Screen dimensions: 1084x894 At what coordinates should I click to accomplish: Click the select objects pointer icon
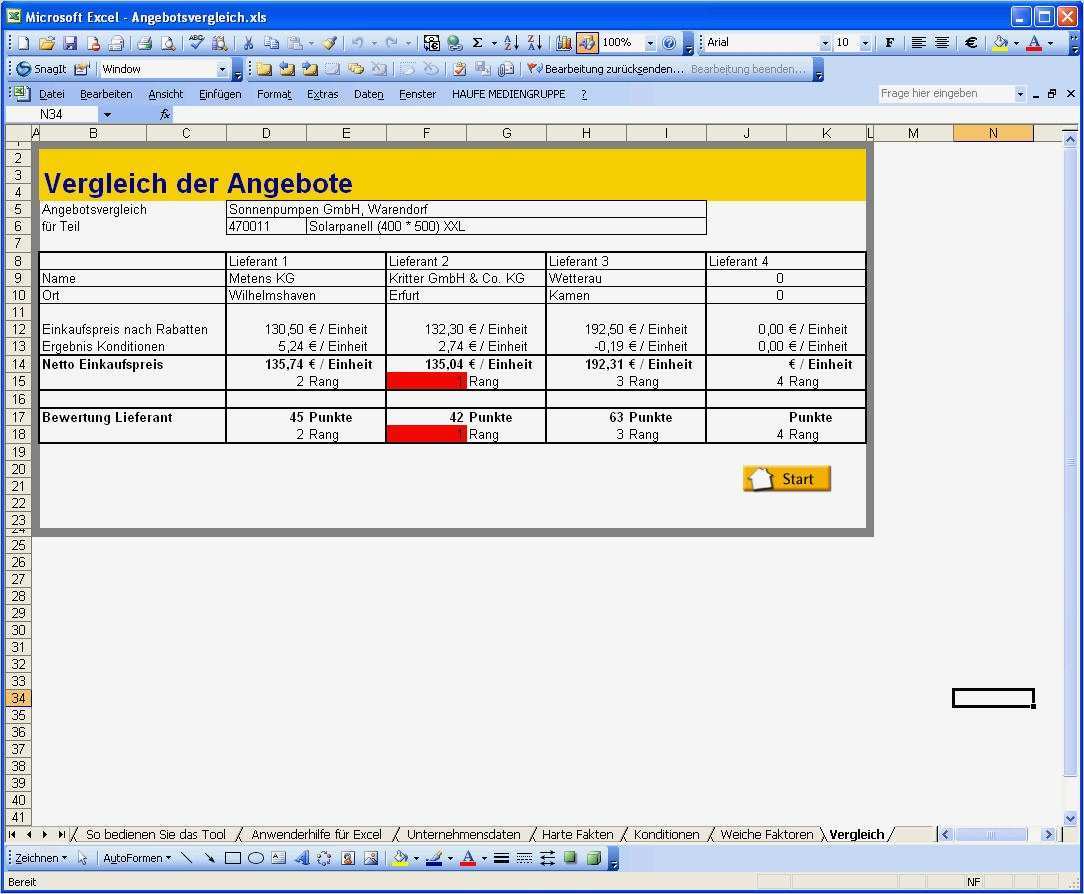[x=82, y=858]
